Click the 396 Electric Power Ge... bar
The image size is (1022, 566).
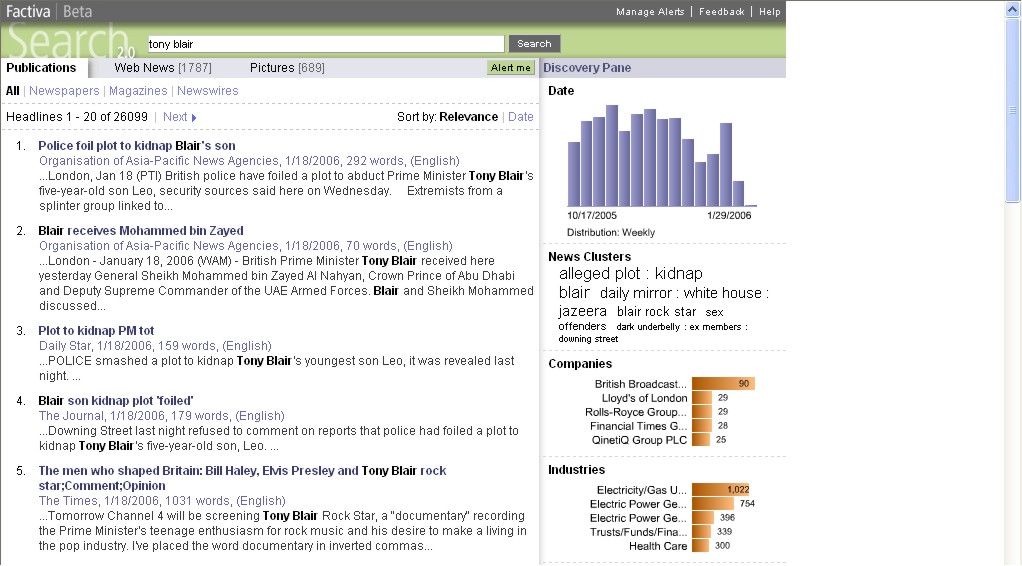point(703,518)
